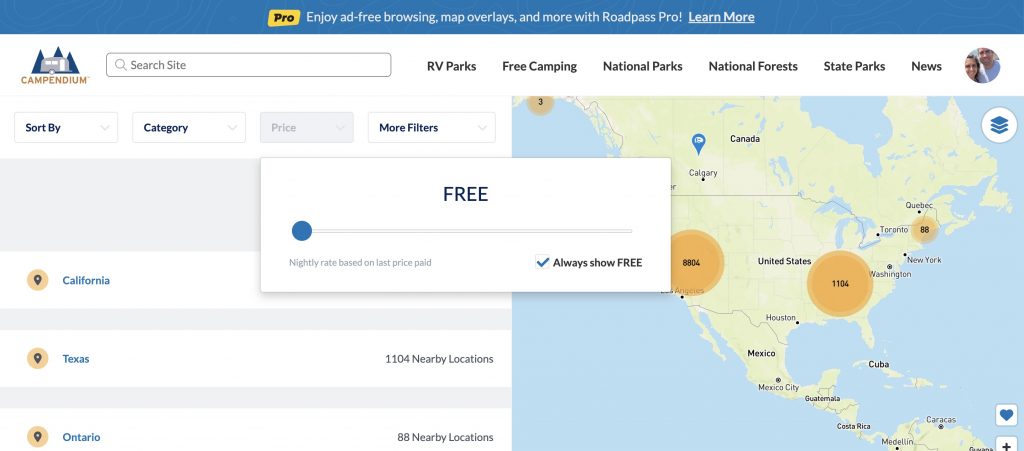This screenshot has width=1024, height=451.
Task: Click the Search Site input field
Action: (x=248, y=65)
